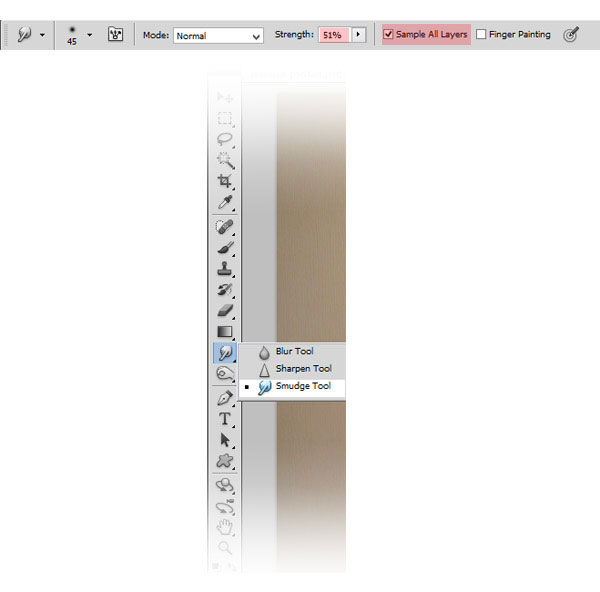Screen dimensions: 600x592
Task: Select the Custom Shape tool
Action: point(225,461)
